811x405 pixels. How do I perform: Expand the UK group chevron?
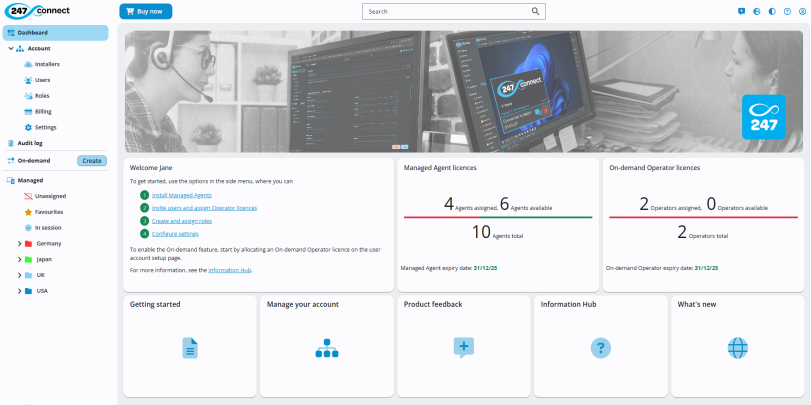coord(20,275)
